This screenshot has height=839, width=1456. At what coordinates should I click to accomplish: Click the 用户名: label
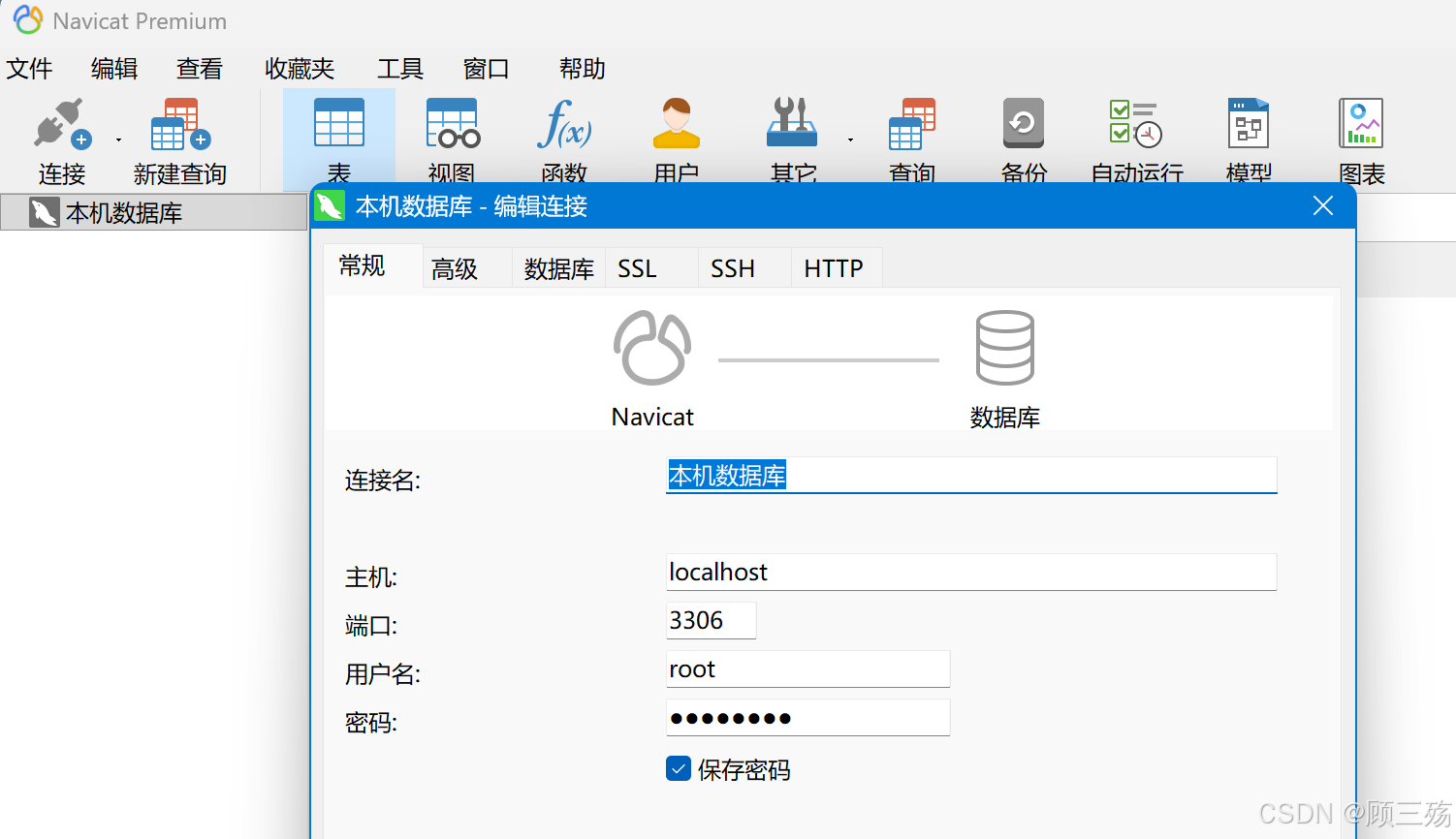[383, 674]
